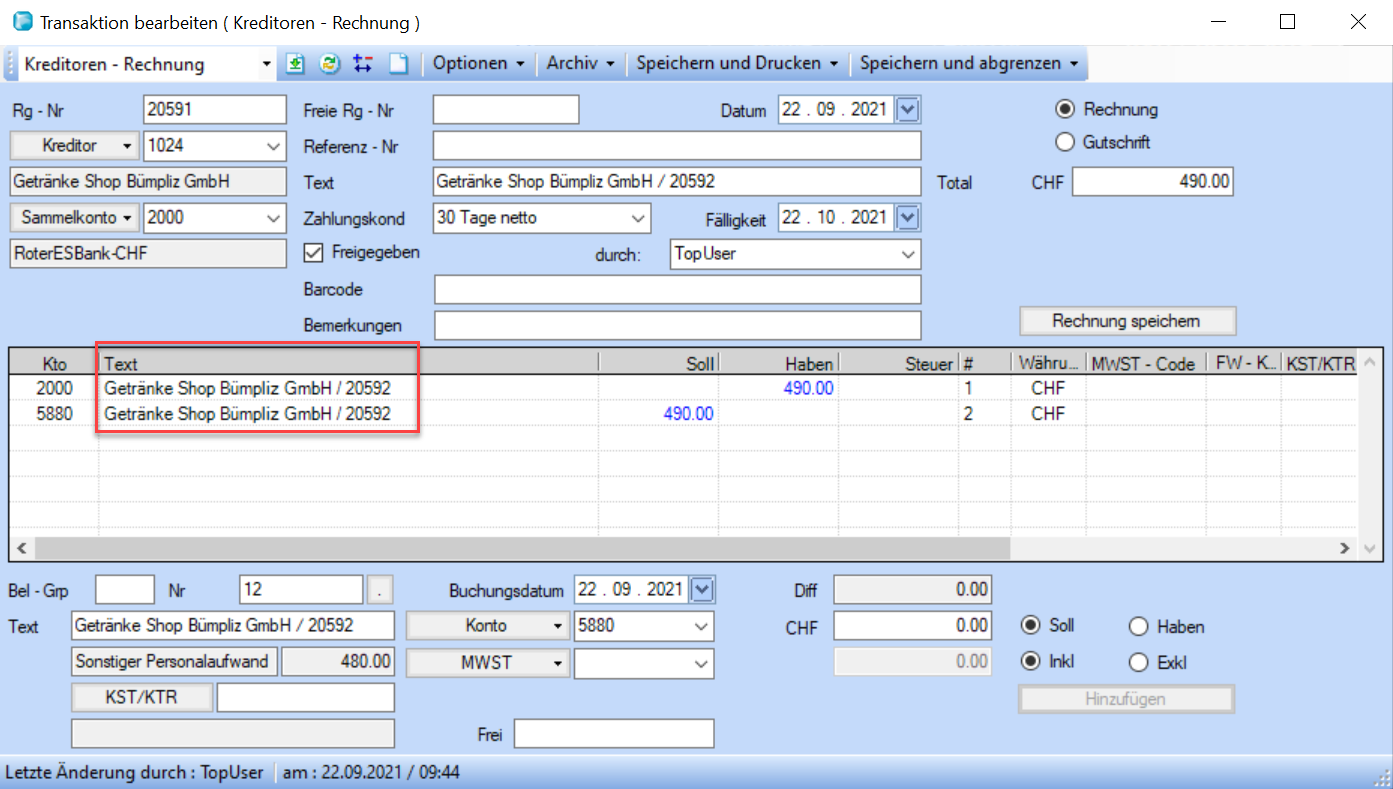Open the Archiv menu
The image size is (1393, 789).
coord(580,64)
